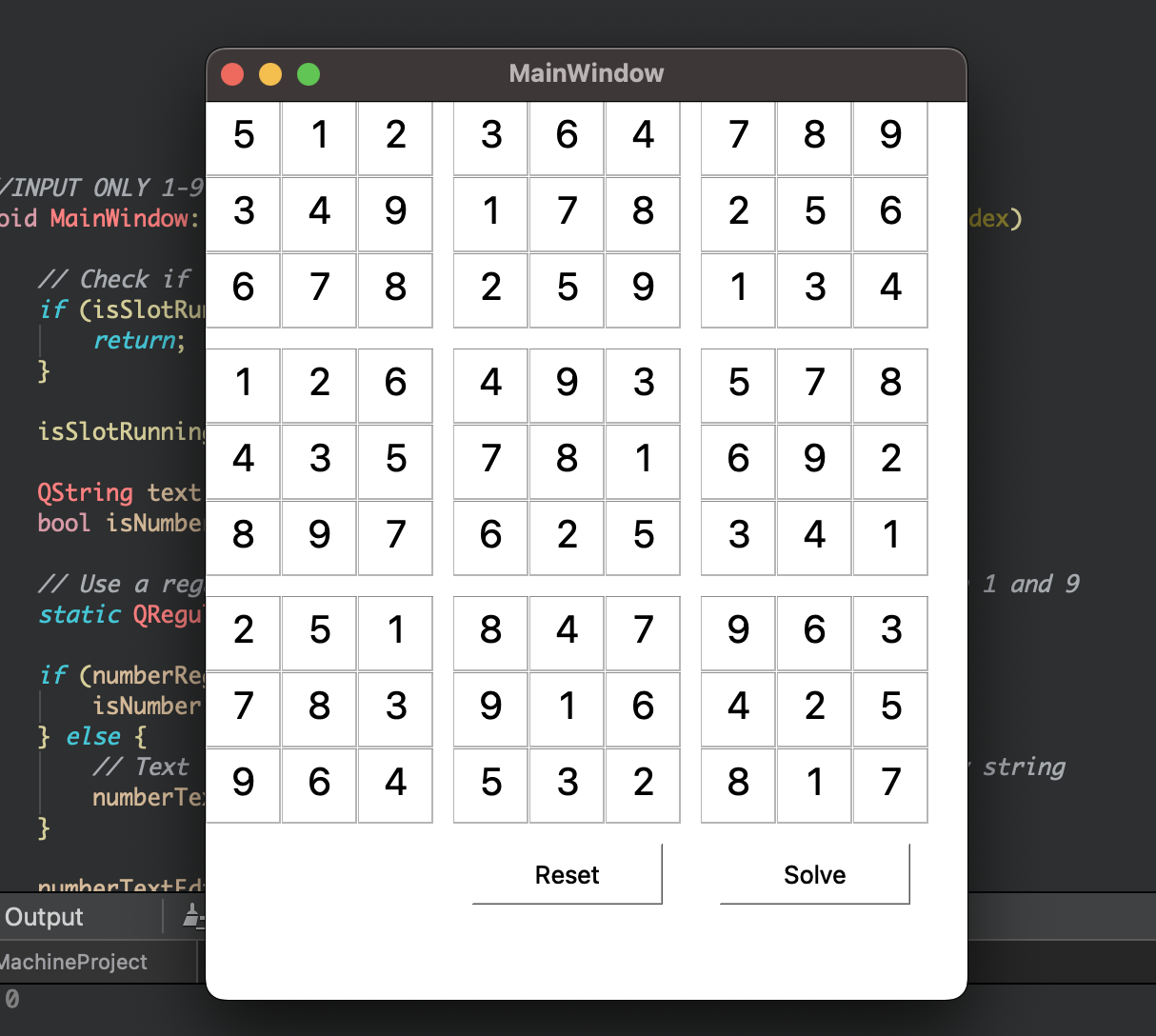Image resolution: width=1156 pixels, height=1036 pixels.
Task: Select the cell showing 1 starting the fourth row
Action: [x=243, y=385]
